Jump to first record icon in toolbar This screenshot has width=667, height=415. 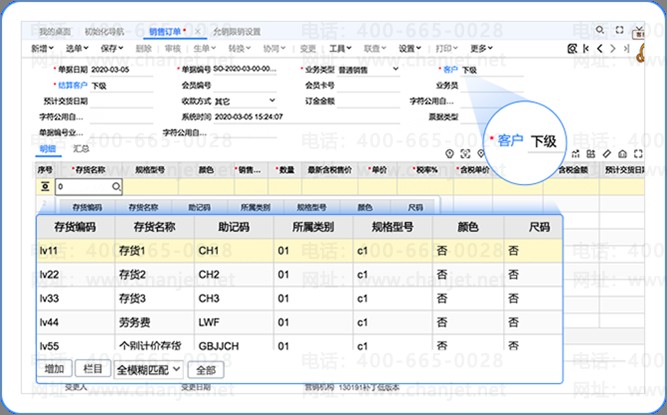586,48
